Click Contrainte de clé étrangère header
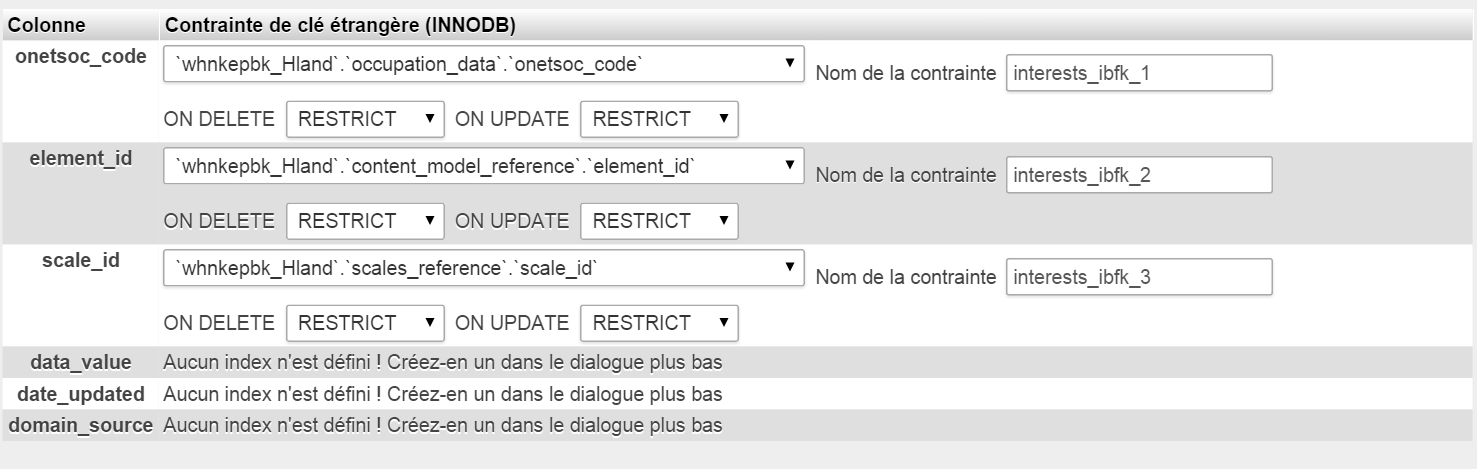 340,24
